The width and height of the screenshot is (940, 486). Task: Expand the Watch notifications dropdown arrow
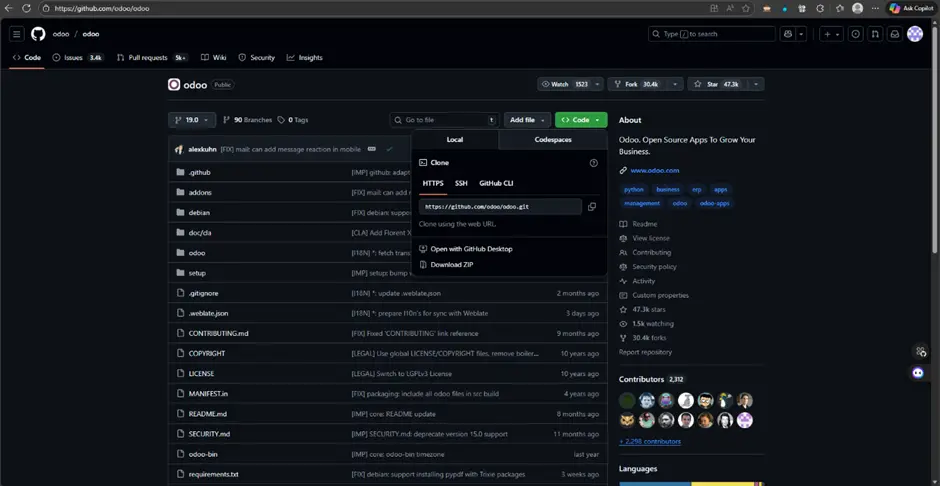point(597,84)
